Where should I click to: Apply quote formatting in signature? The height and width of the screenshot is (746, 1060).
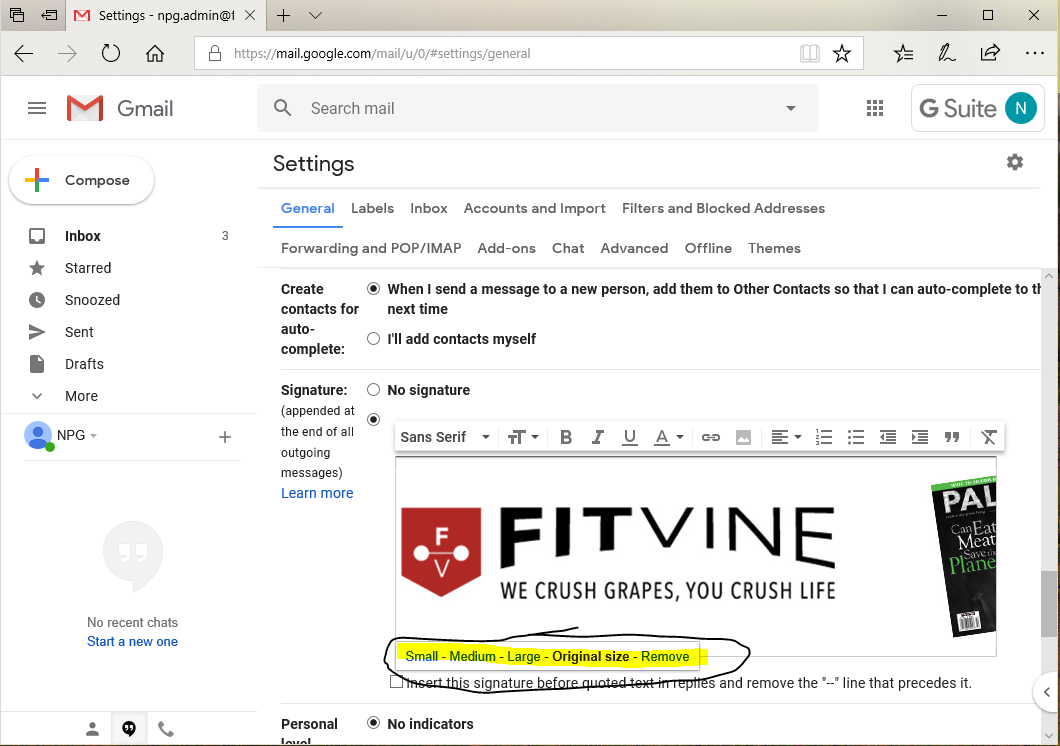[x=952, y=437]
